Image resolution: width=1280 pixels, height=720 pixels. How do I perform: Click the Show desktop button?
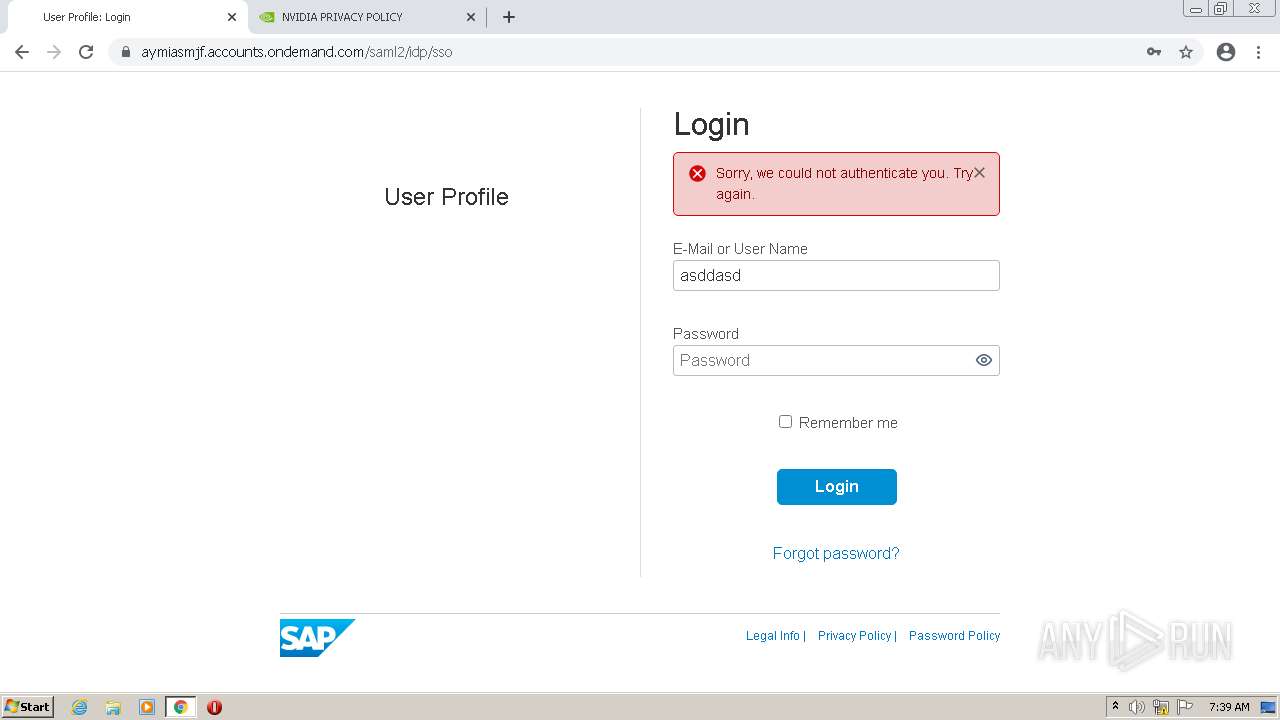[1268, 707]
